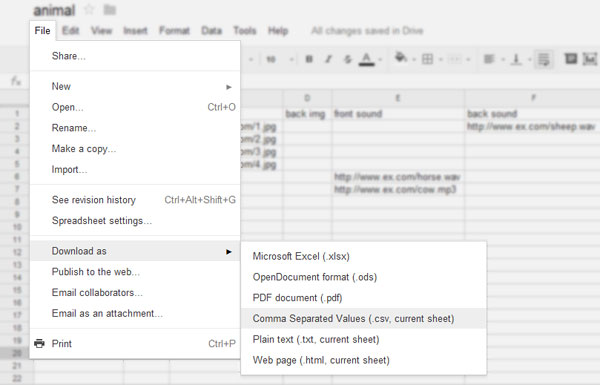Open the Tools menu
Screen dimensions: 600x385
coord(245,31)
